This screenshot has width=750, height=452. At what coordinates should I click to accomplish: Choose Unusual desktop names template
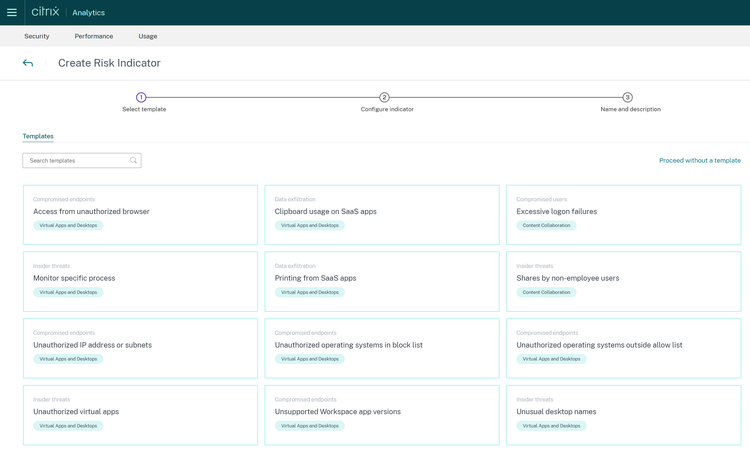pyautogui.click(x=624, y=415)
